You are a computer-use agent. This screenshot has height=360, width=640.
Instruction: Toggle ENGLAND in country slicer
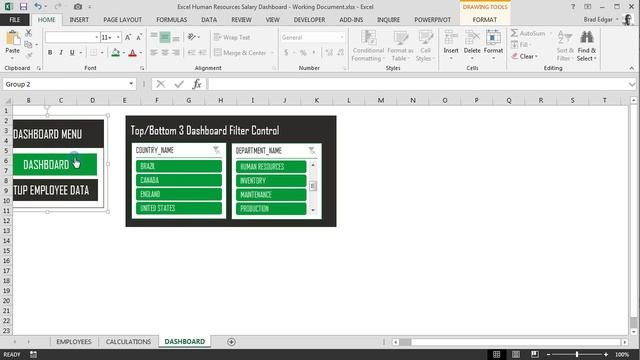179,194
